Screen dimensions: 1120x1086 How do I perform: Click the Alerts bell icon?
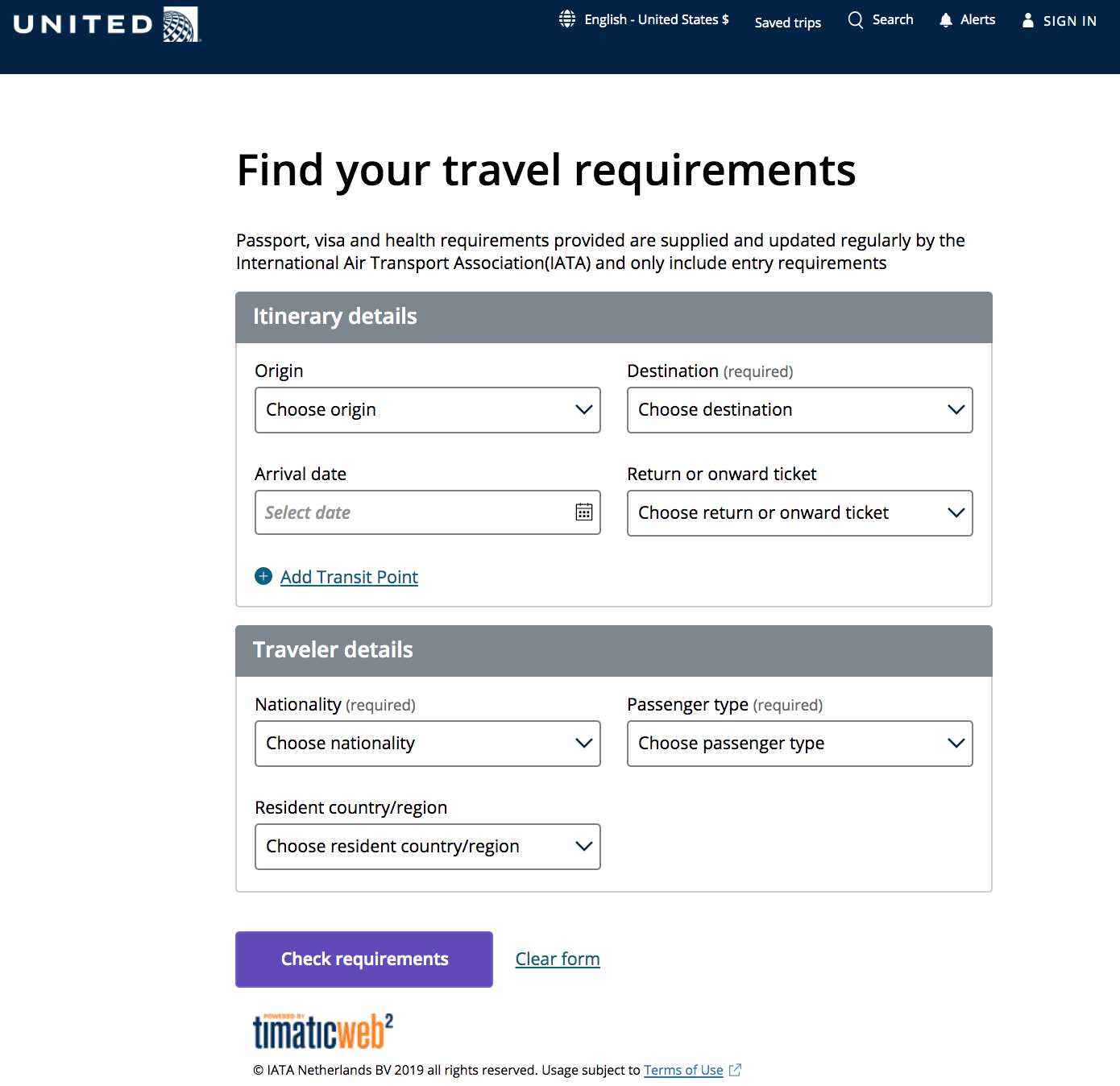click(944, 19)
